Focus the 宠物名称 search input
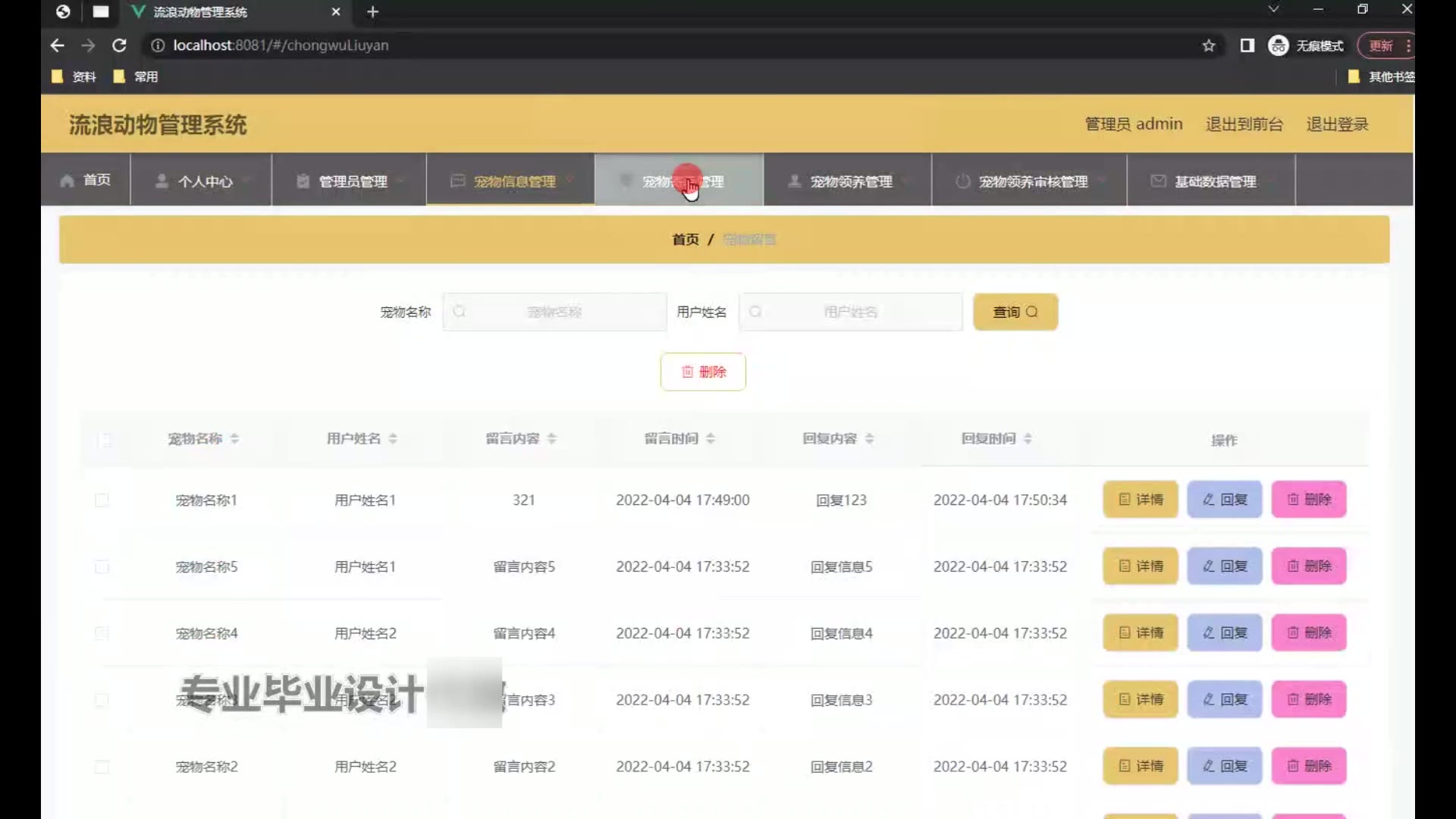 tap(554, 312)
